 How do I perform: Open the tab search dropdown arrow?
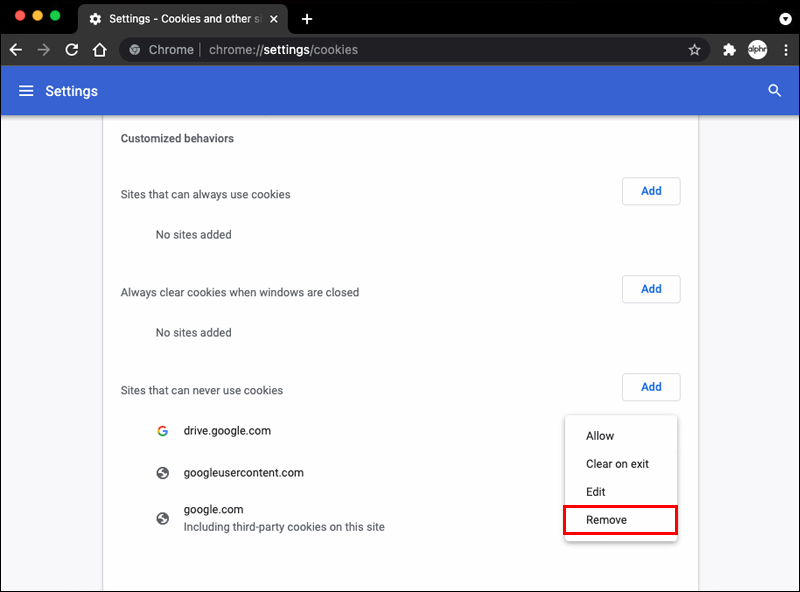tap(785, 19)
